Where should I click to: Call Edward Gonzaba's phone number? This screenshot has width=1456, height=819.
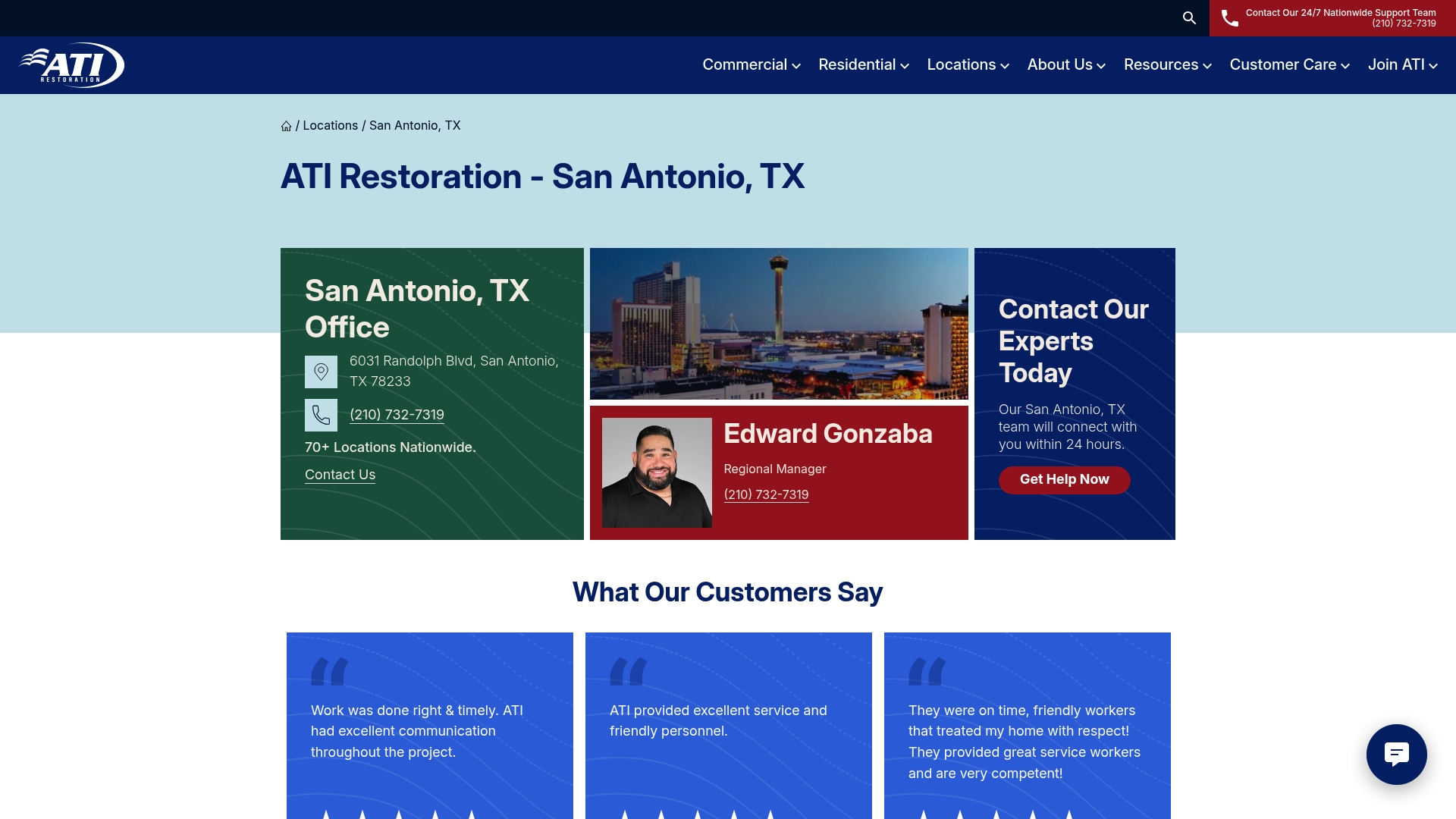[x=766, y=494]
